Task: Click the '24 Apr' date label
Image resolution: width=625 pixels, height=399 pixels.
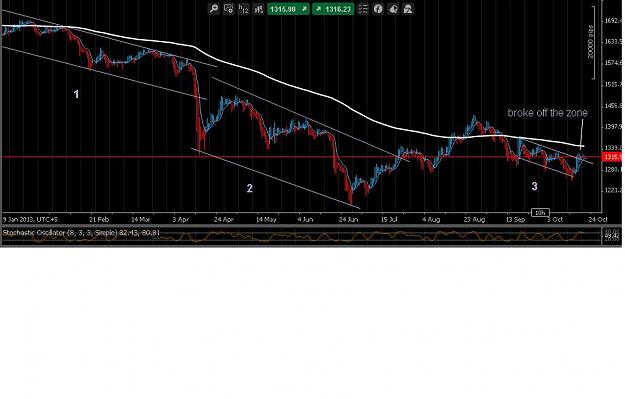Action: coord(224,220)
